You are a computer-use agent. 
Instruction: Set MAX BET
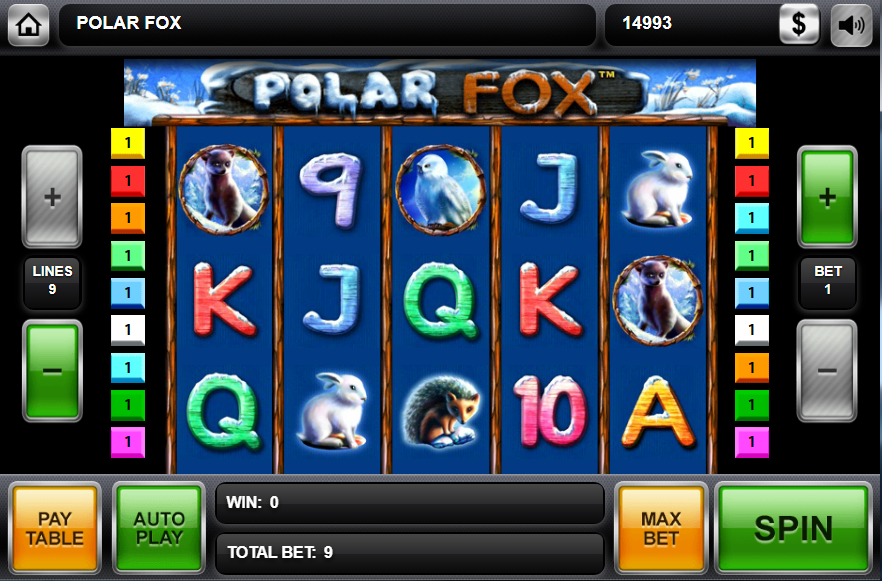tap(661, 528)
